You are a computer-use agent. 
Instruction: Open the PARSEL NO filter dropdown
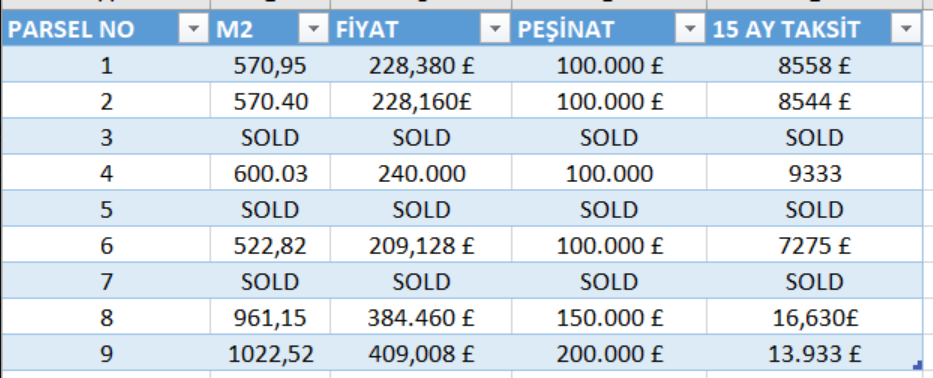(x=193, y=29)
